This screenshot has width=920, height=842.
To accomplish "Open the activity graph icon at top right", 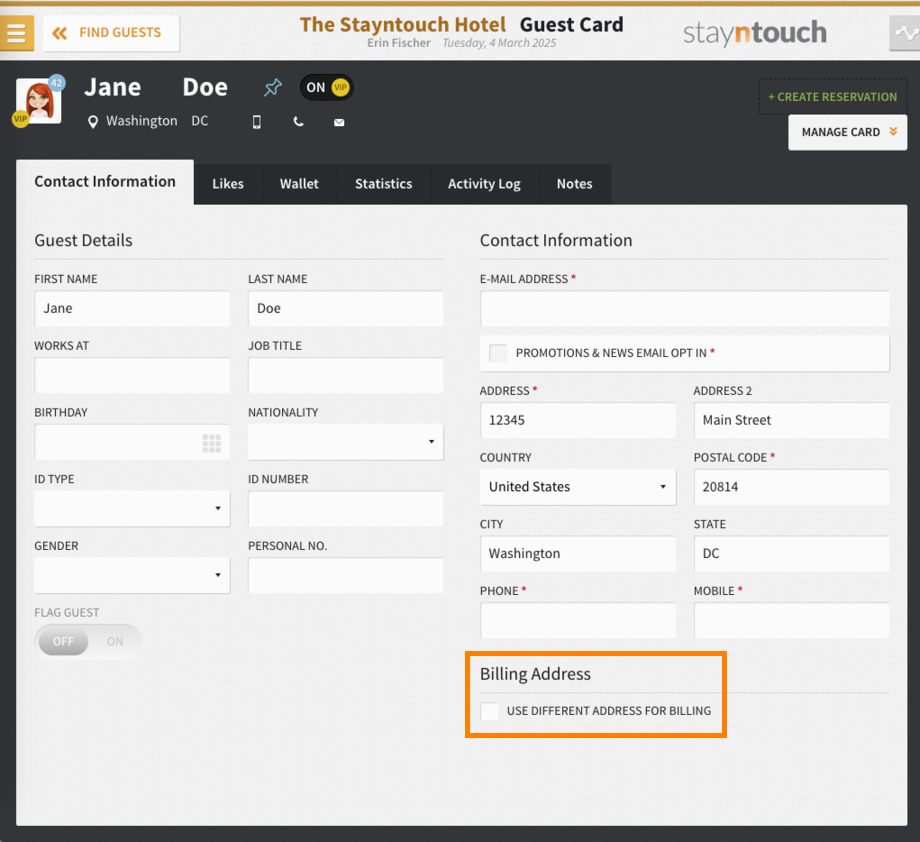I will (905, 33).
